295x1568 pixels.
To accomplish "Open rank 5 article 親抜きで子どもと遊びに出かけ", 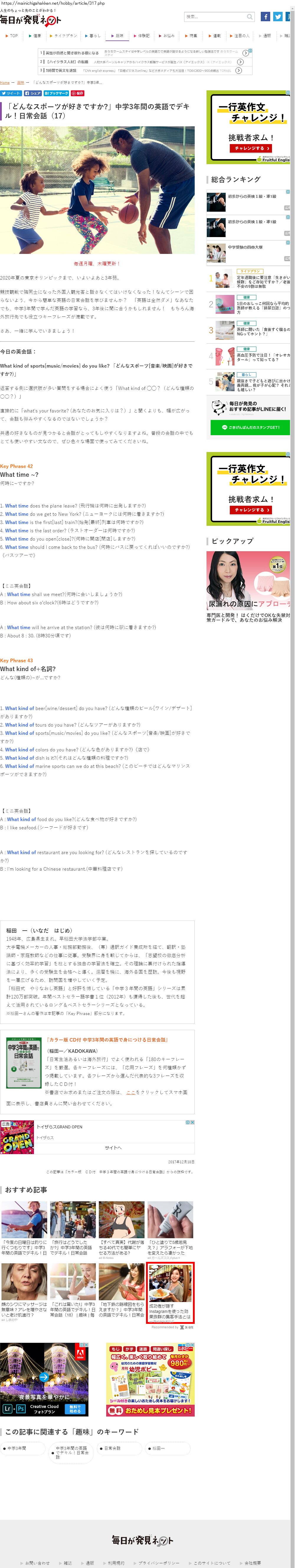I will 263,385.
